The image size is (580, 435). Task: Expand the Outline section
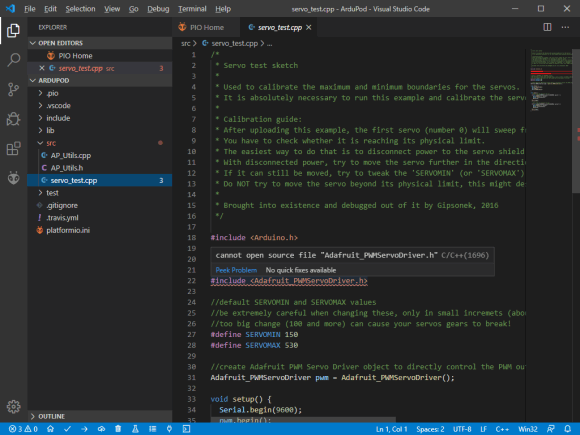[100, 417]
